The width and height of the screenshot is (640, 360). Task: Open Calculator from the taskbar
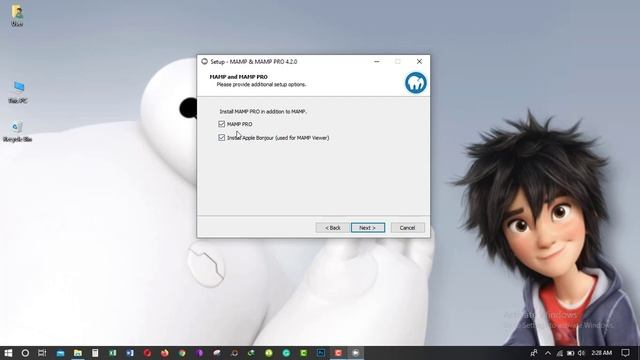coord(95,353)
